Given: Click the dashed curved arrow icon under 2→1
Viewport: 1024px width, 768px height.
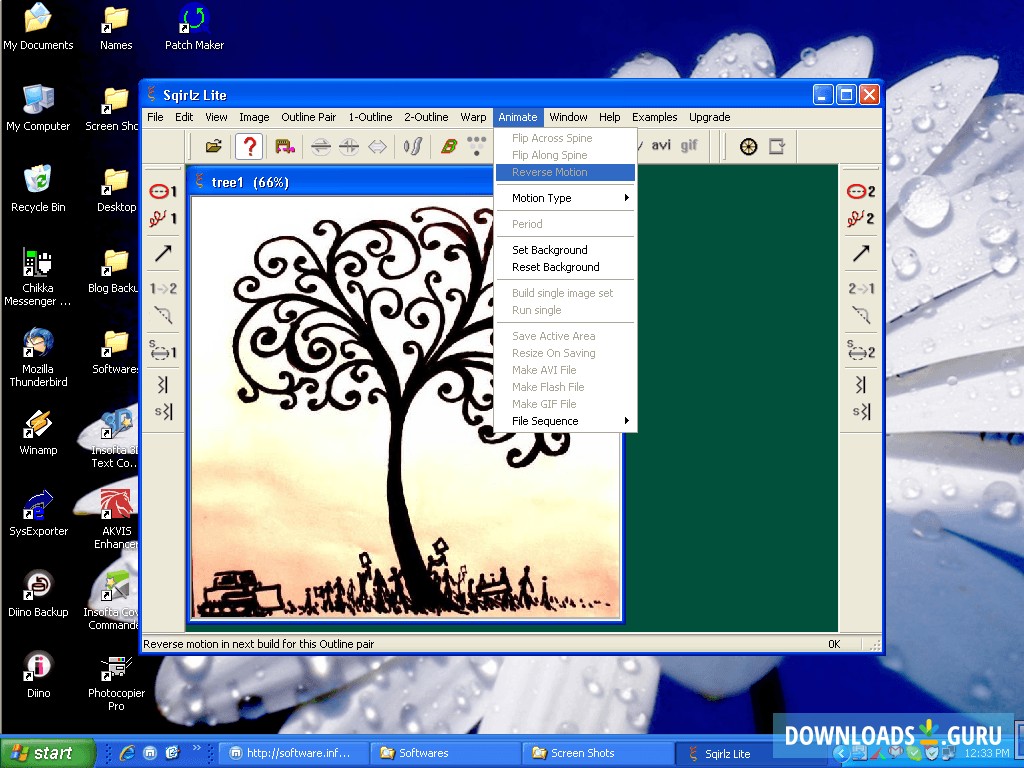Looking at the screenshot, I should point(861,315).
